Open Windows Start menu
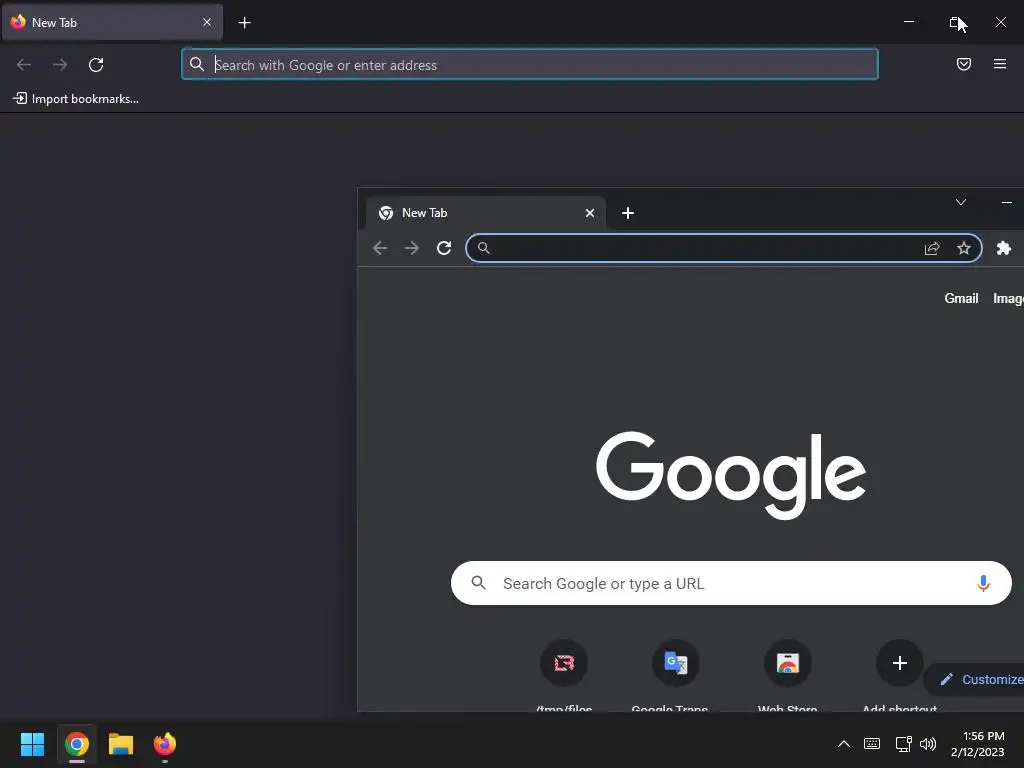Screen dimensions: 1024x768 point(32,744)
